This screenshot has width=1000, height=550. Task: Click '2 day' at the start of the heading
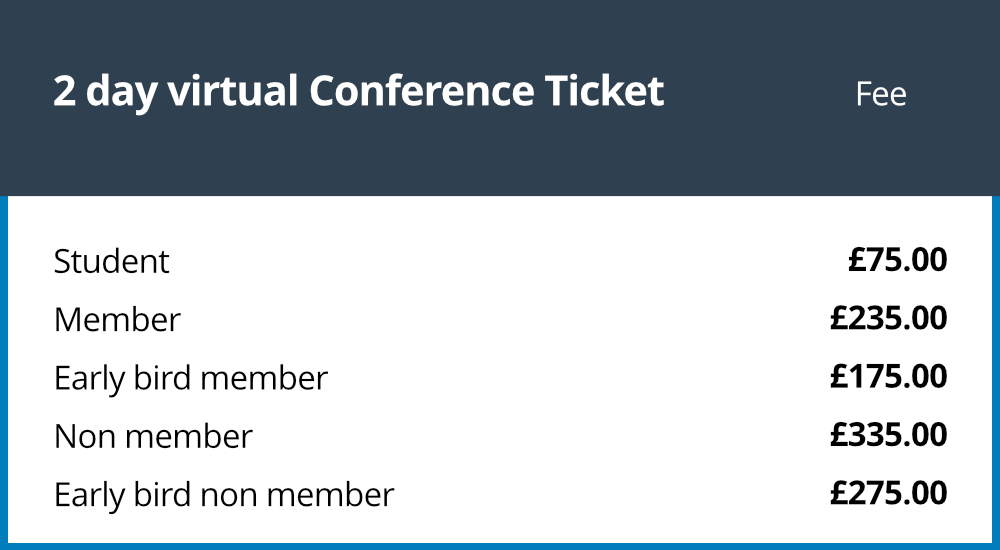click(105, 93)
